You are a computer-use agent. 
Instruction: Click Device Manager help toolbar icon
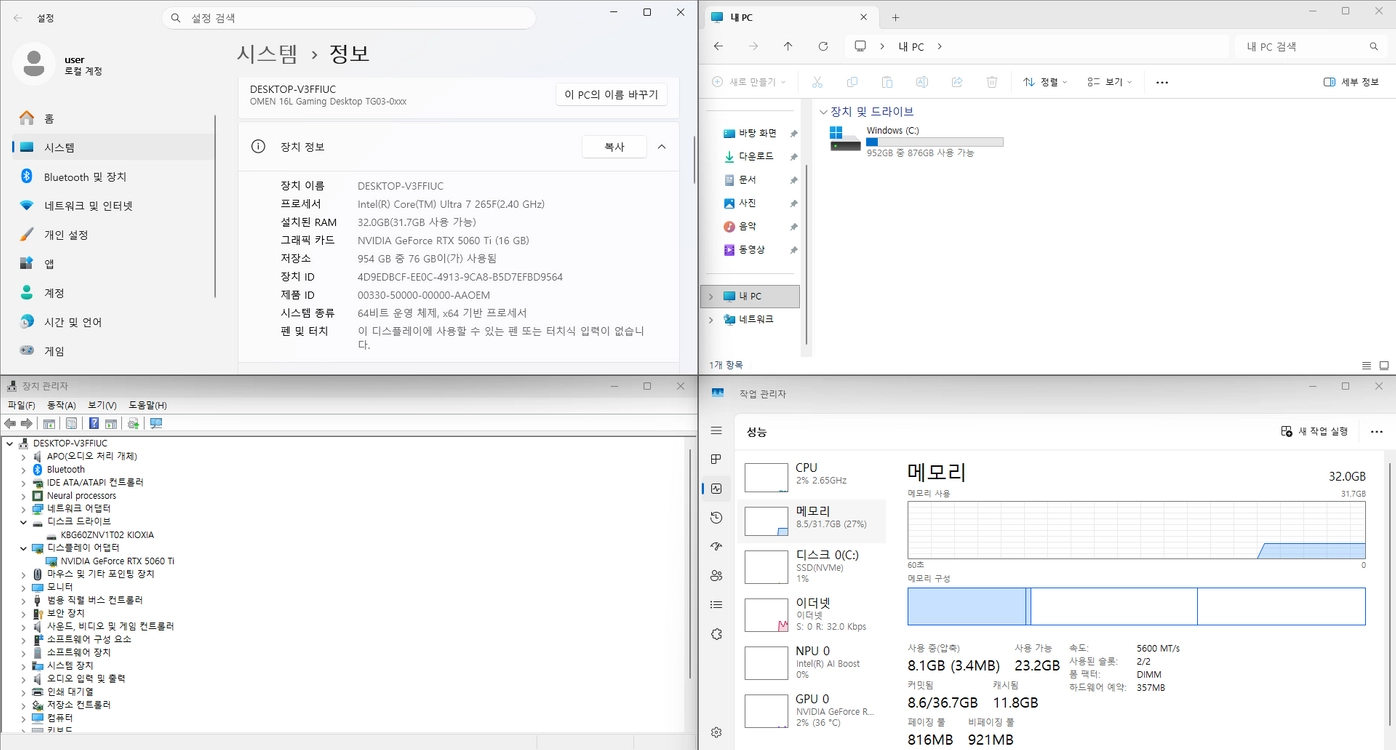coord(95,423)
